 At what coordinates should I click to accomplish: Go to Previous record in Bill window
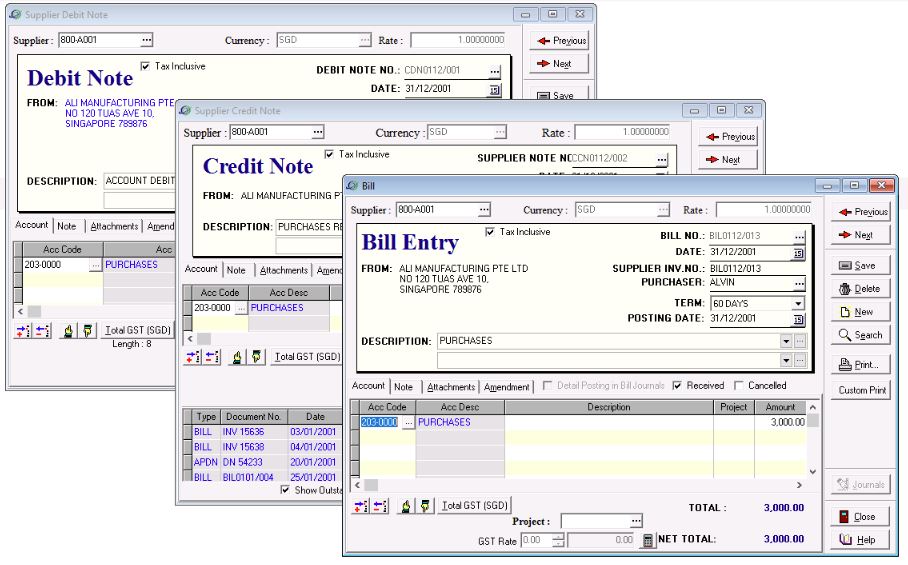pos(860,212)
